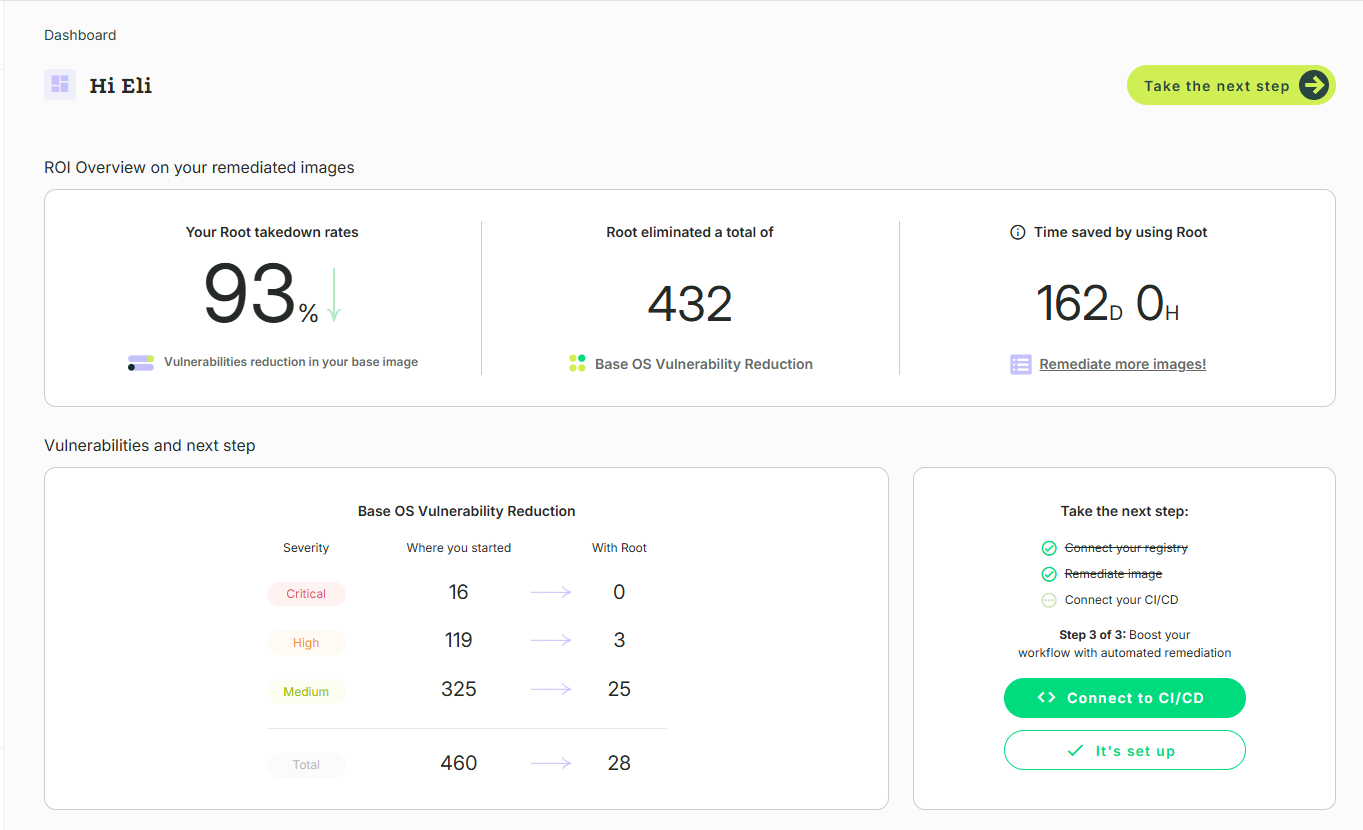Click the It's set up button
This screenshot has height=830, width=1363.
[x=1125, y=750]
